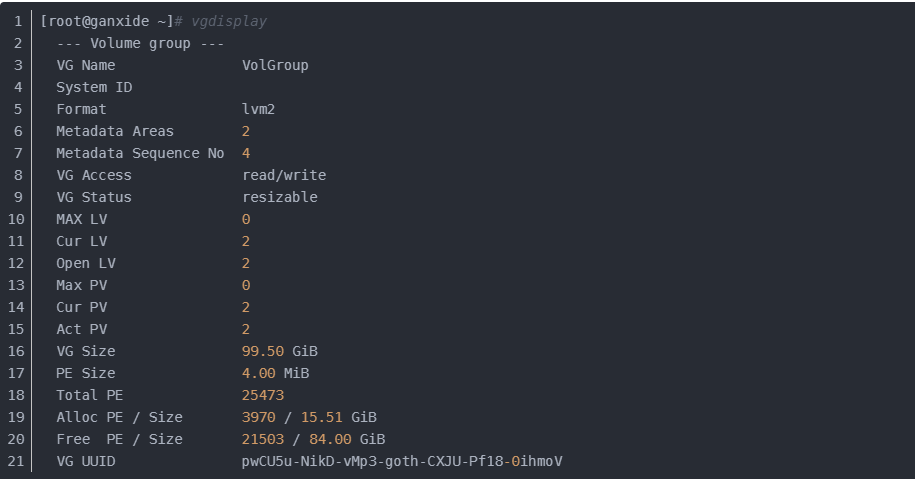Click the VolGroup name value

[x=275, y=65]
